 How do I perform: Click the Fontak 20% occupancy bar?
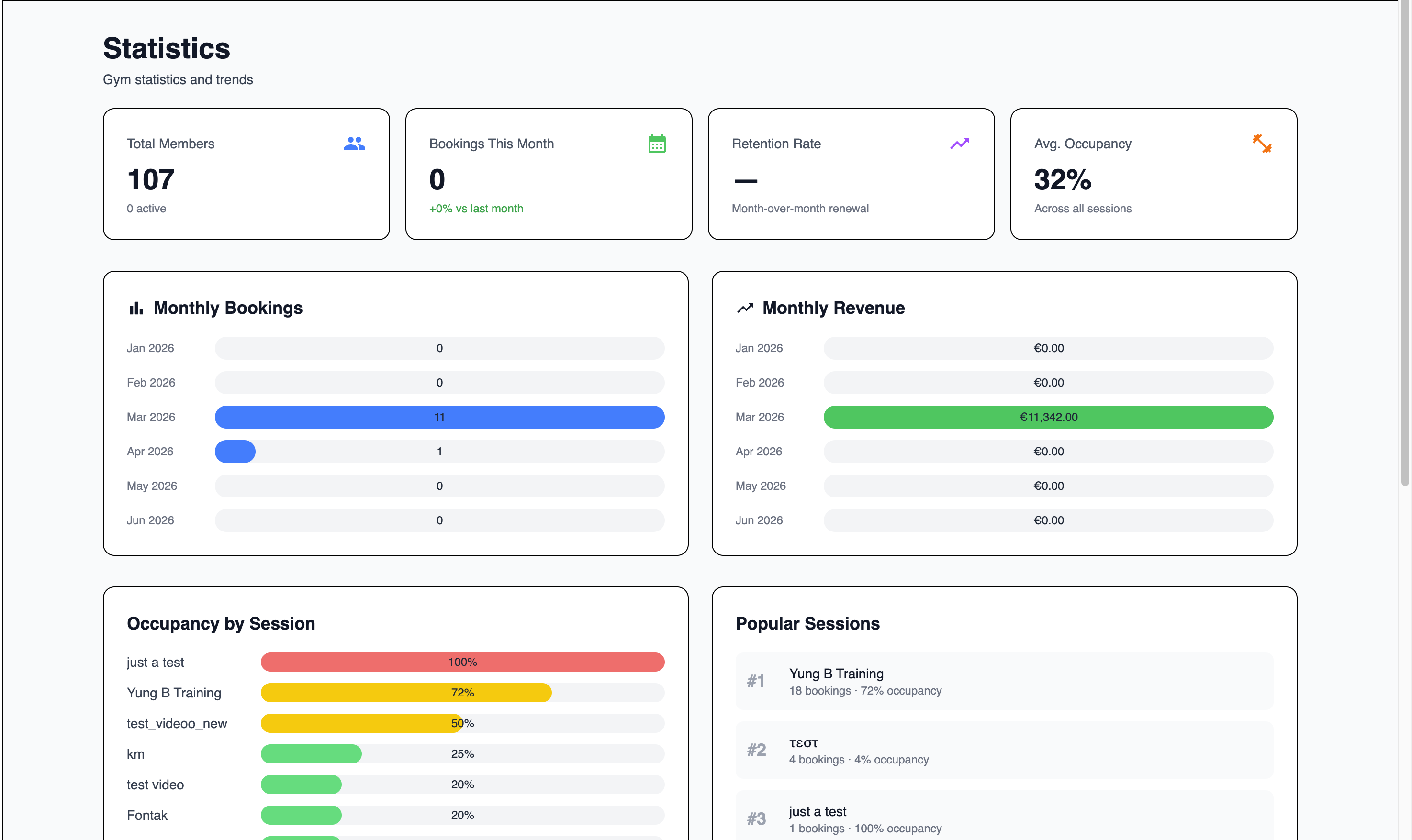pyautogui.click(x=463, y=815)
